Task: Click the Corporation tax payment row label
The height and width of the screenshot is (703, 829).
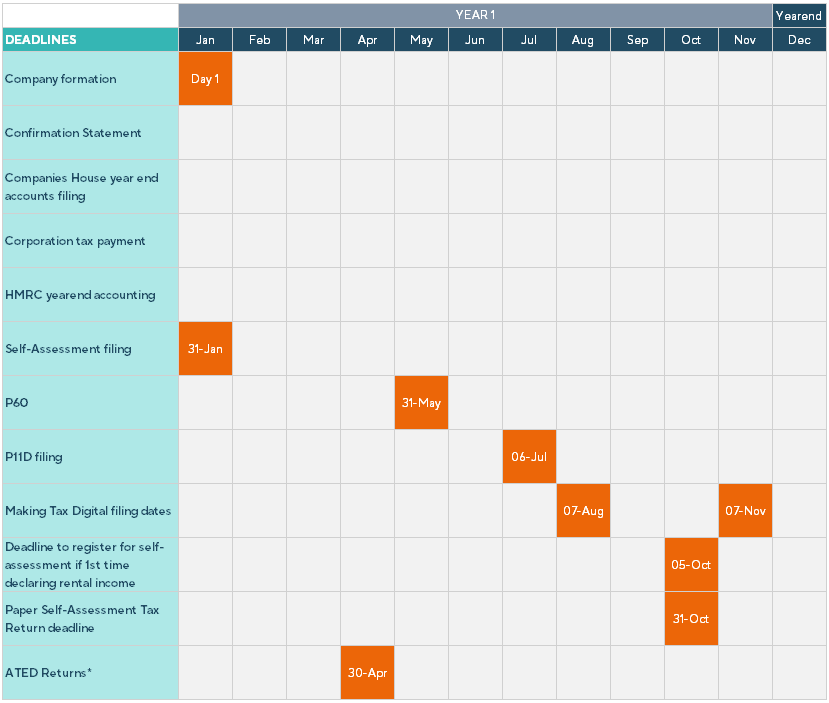Action: coord(75,241)
